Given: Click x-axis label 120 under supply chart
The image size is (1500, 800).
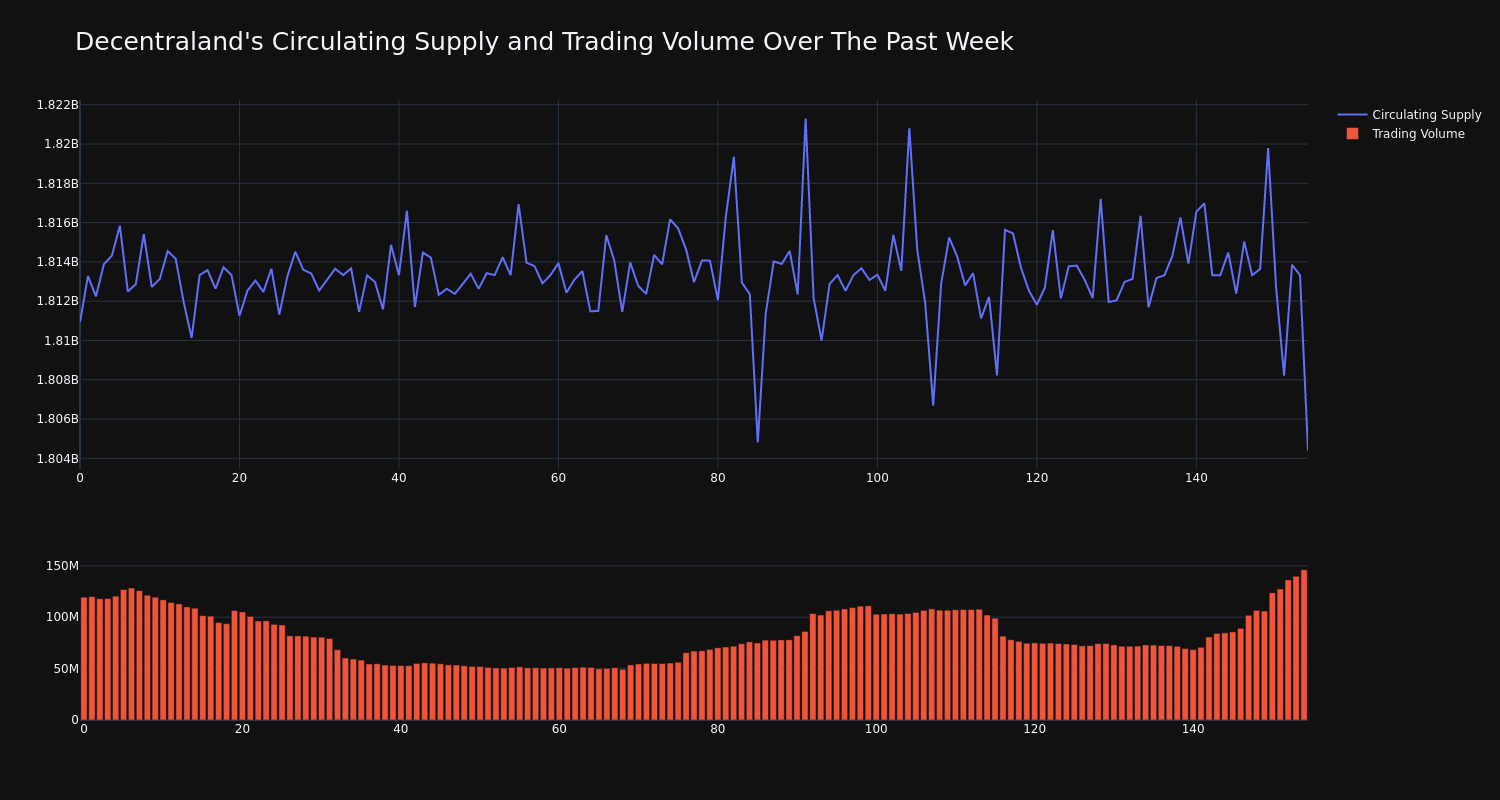Looking at the screenshot, I should tap(1037, 478).
